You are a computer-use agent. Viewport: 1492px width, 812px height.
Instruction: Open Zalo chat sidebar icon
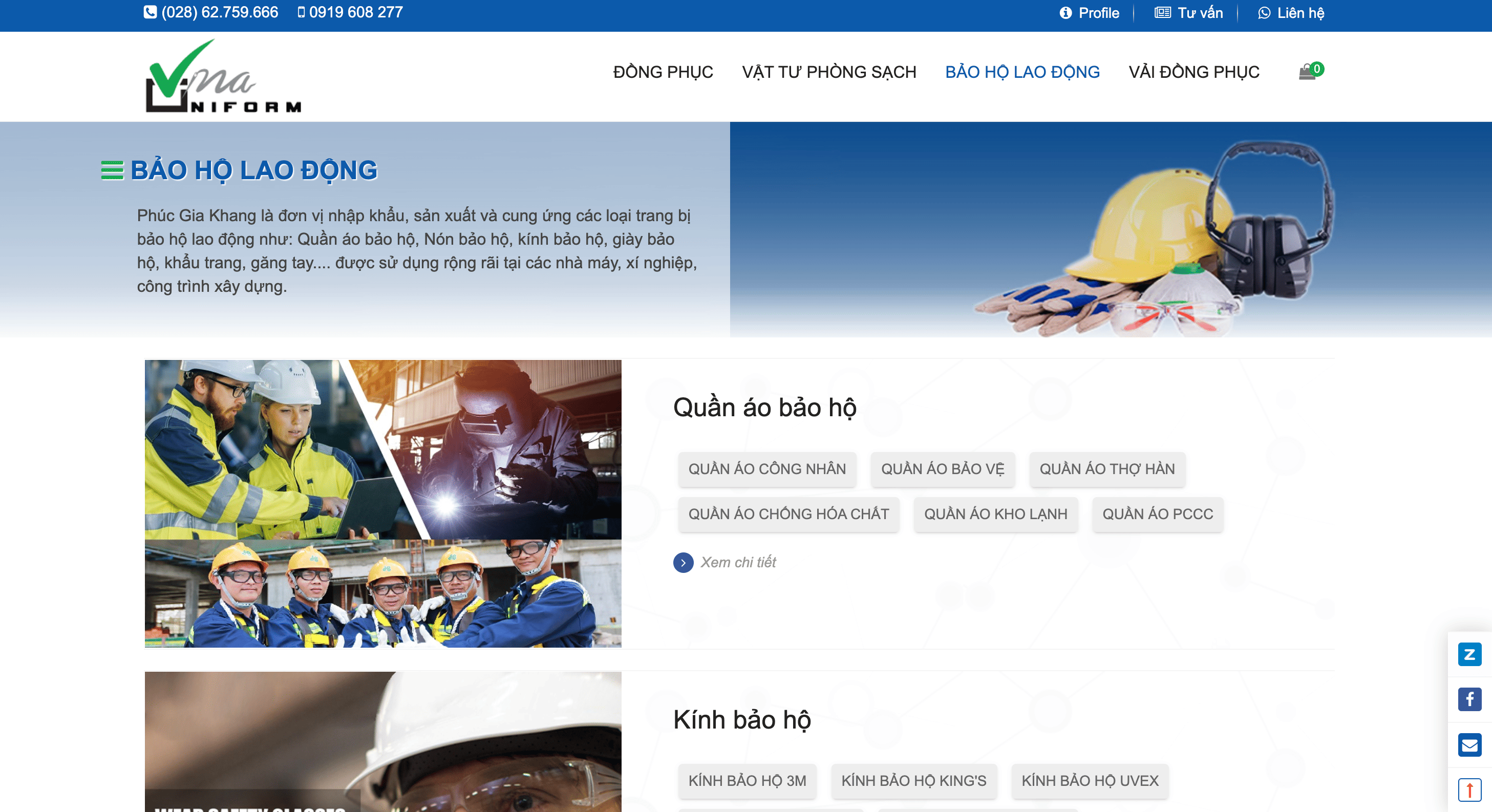(1469, 654)
